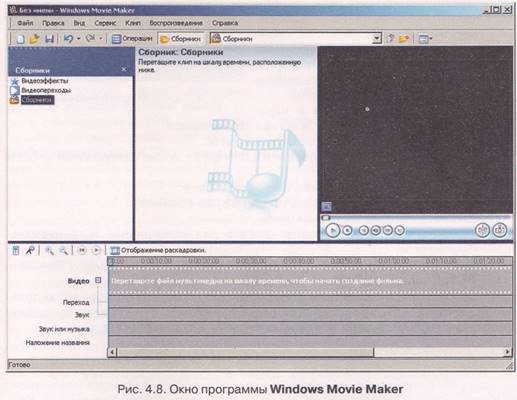
Task: Undo the last action
Action: 68,39
